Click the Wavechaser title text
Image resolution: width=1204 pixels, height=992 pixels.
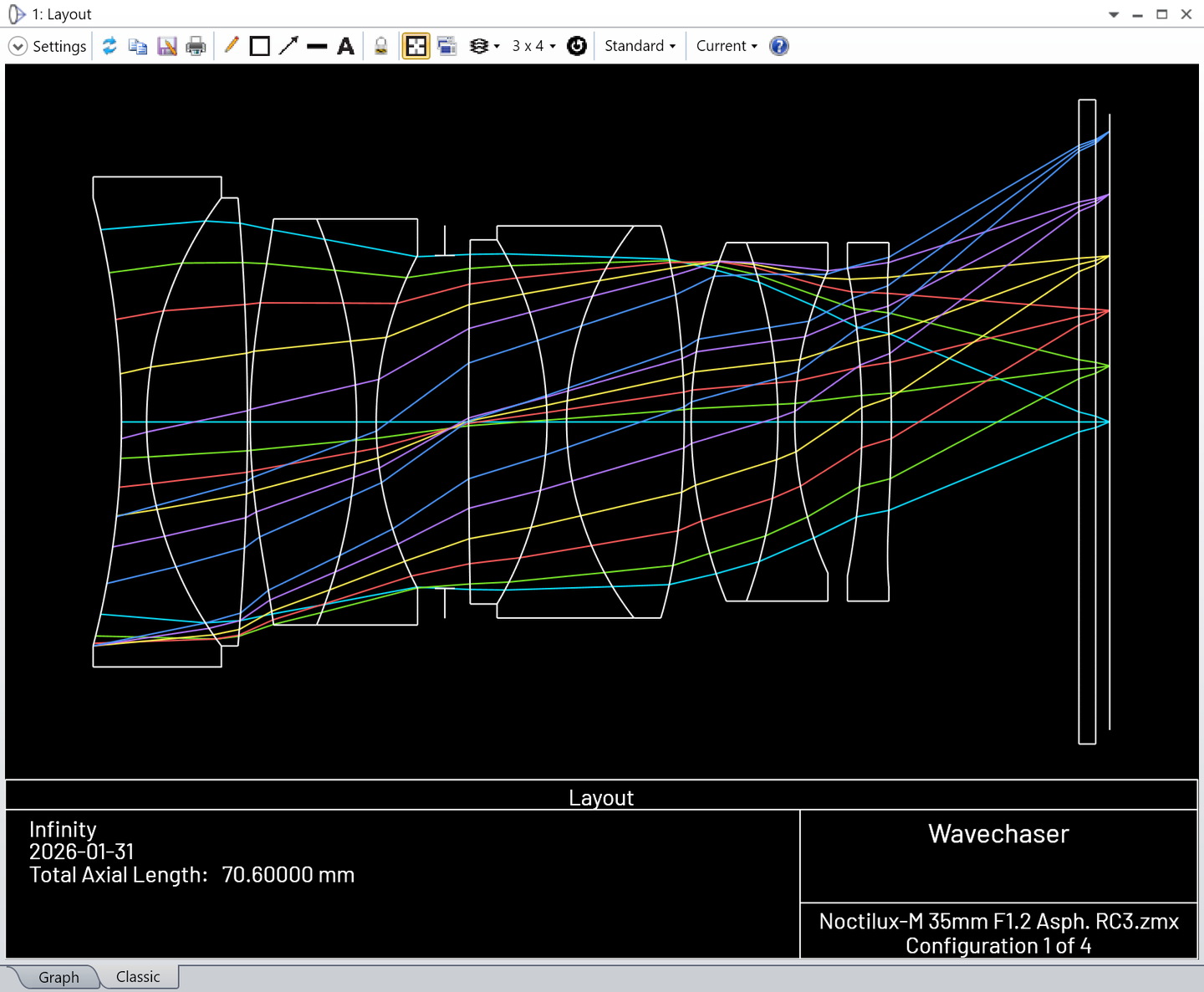(x=998, y=834)
